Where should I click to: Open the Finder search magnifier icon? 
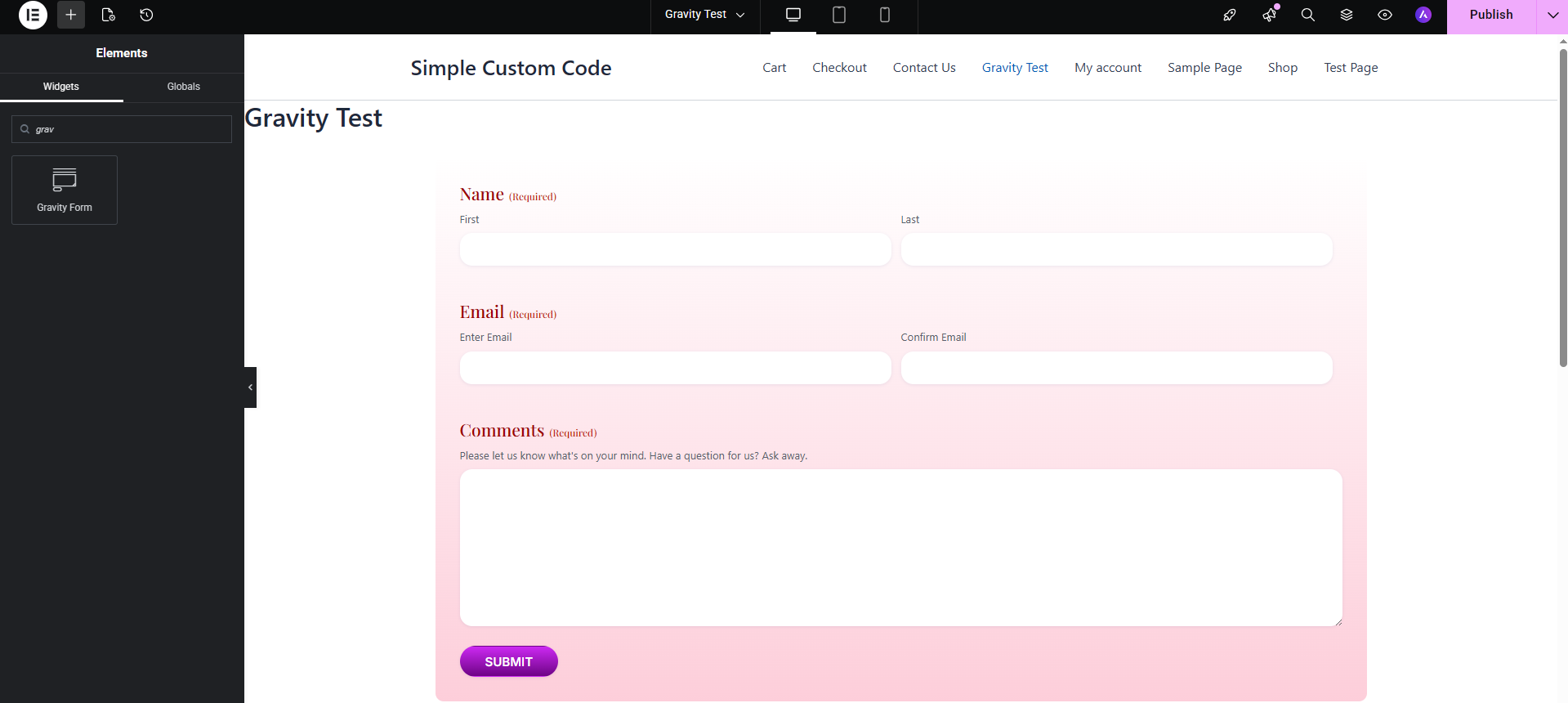point(1307,15)
